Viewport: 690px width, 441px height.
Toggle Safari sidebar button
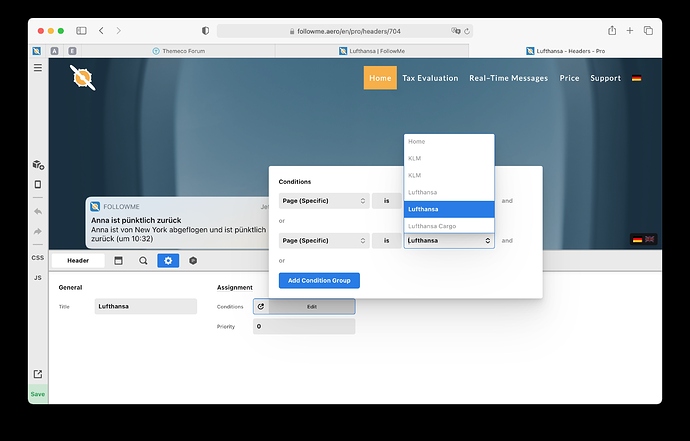pyautogui.click(x=81, y=30)
